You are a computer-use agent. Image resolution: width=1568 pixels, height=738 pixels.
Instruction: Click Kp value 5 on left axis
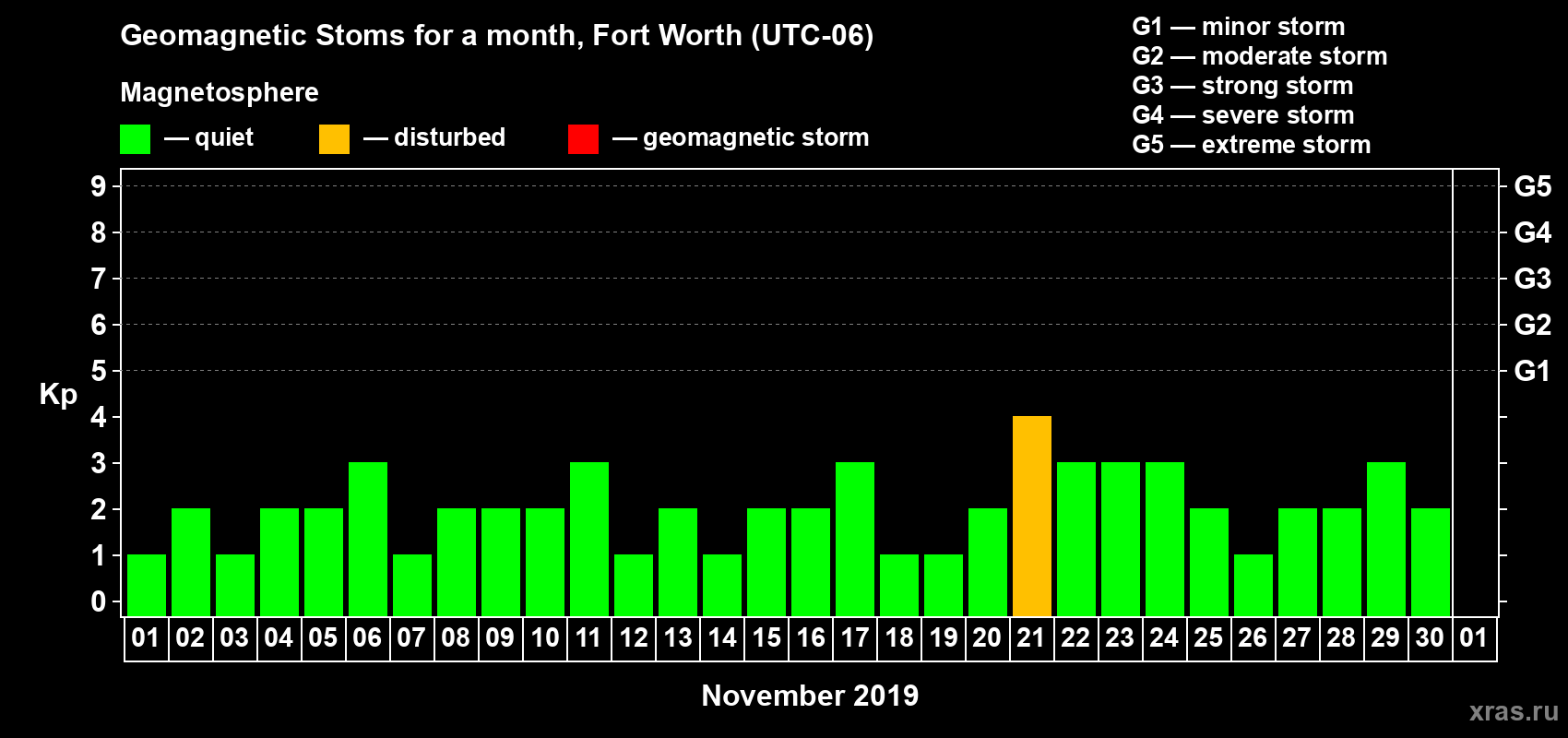[x=99, y=371]
